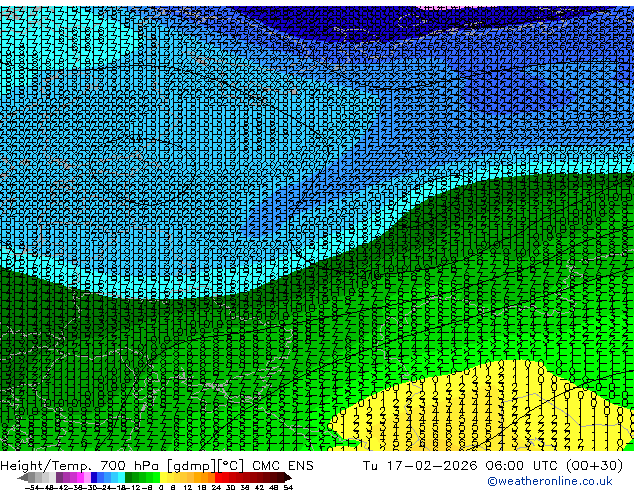Click the gray left arrow end of the legend
This screenshot has width=634, height=490.
23,477
